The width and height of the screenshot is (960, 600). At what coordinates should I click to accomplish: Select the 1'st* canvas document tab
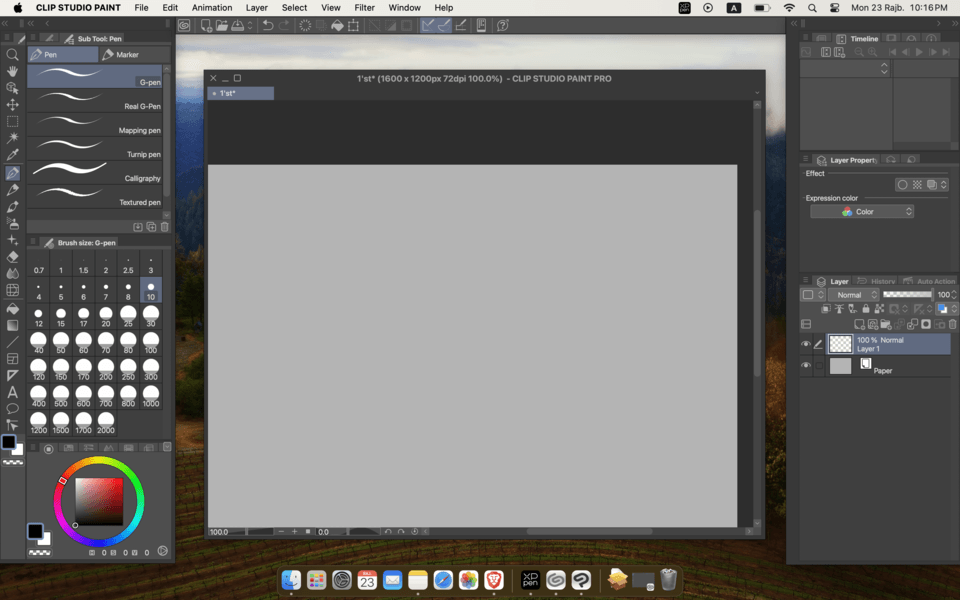[x=241, y=93]
